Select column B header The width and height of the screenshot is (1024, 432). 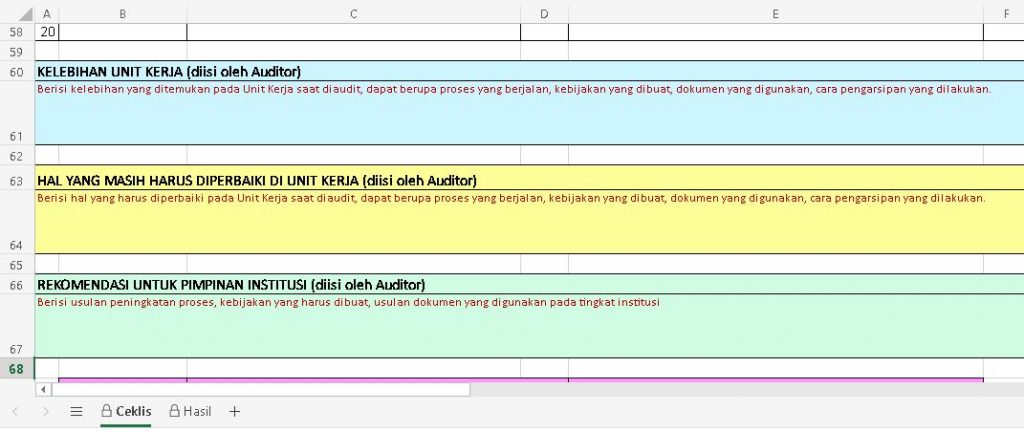coord(122,13)
